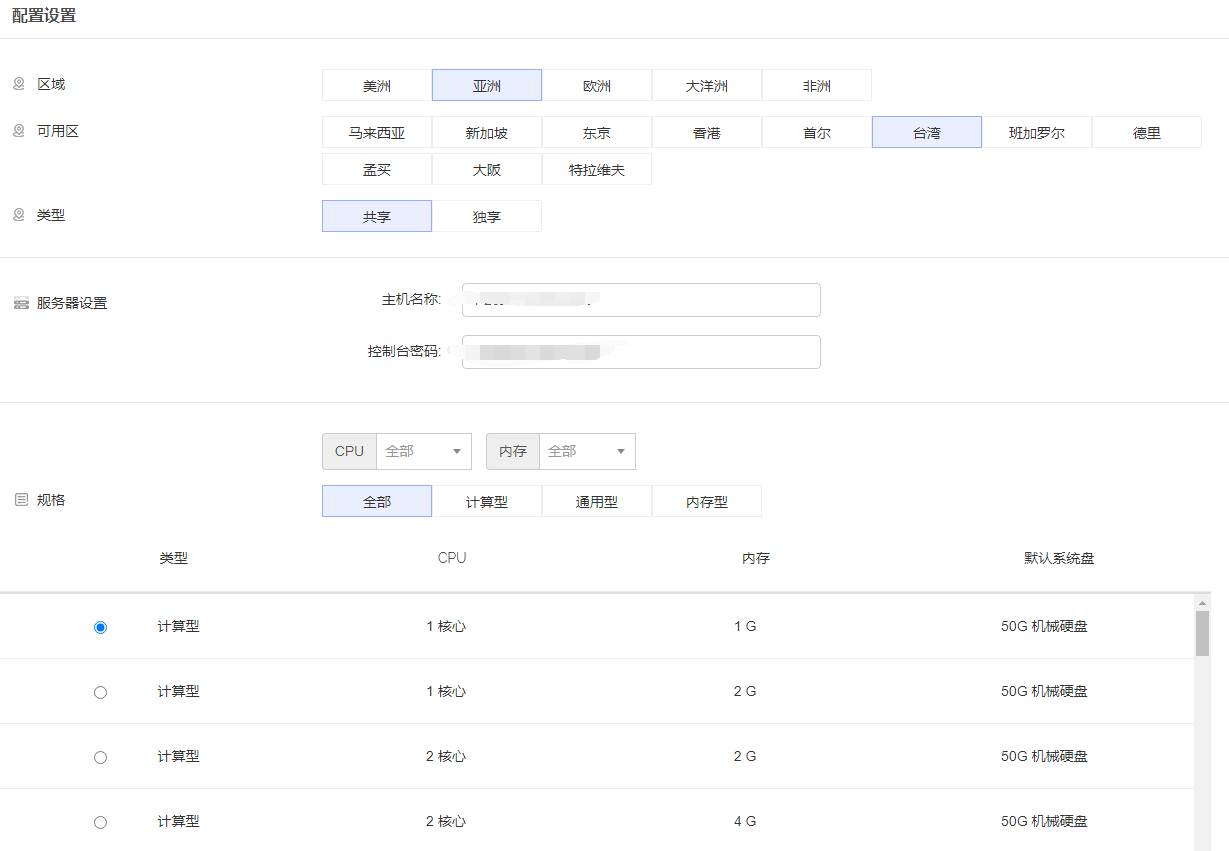This screenshot has width=1229, height=851.
Task: Switch to the 内存型 spec tab
Action: (707, 502)
